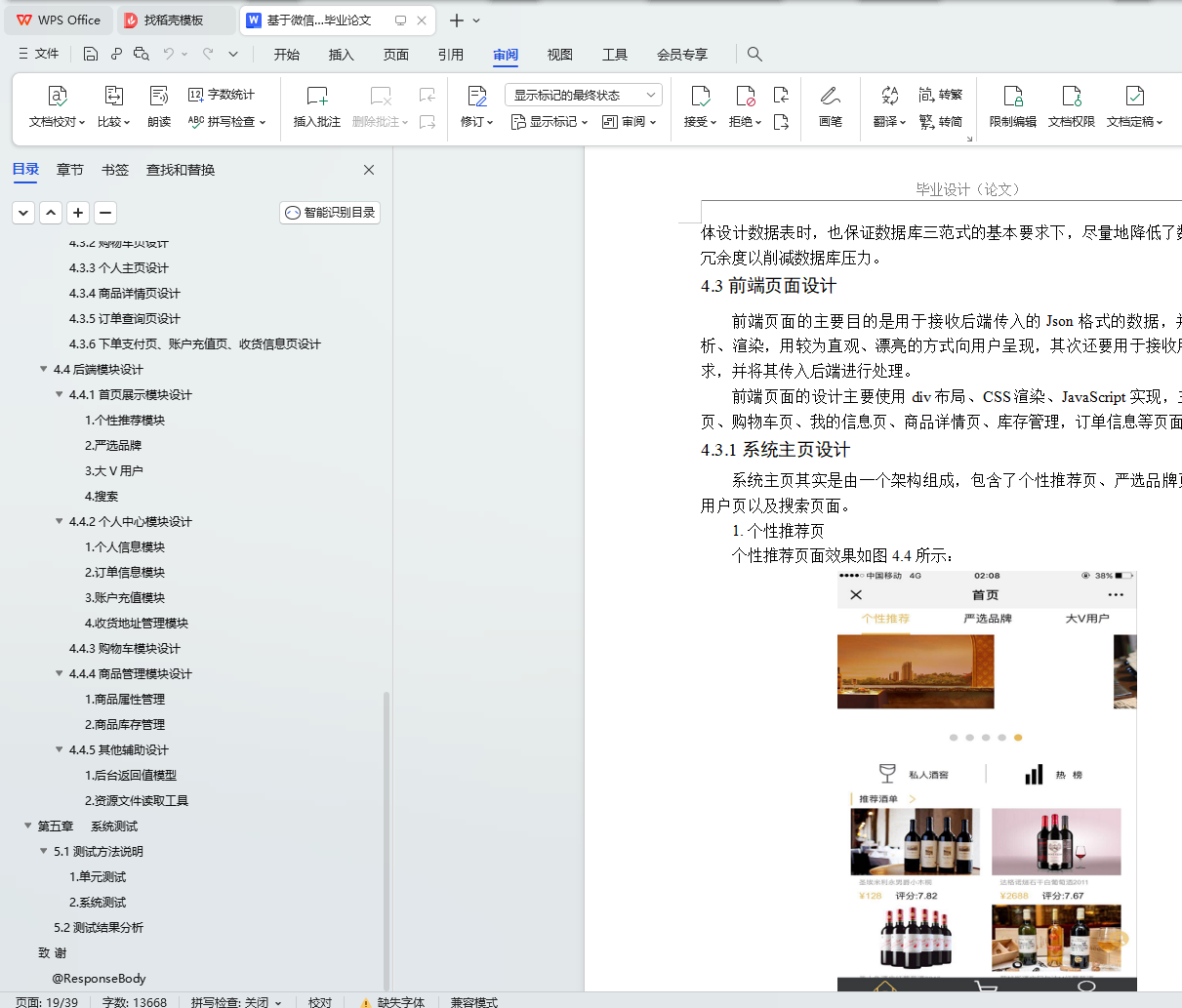Open the 文件 menu
1182x1008 pixels.
click(39, 55)
